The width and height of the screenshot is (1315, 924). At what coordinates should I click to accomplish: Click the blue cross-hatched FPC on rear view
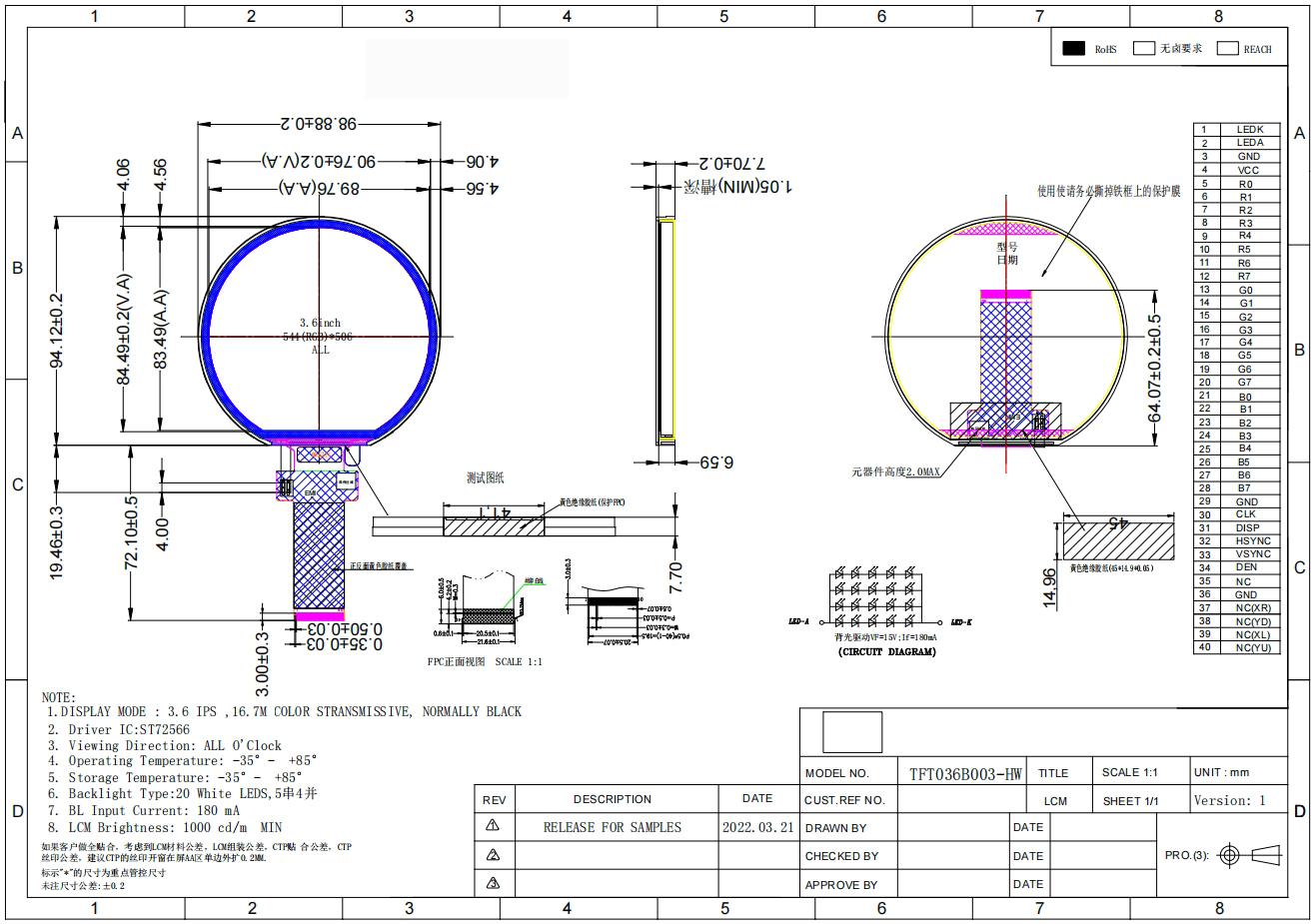[1004, 350]
